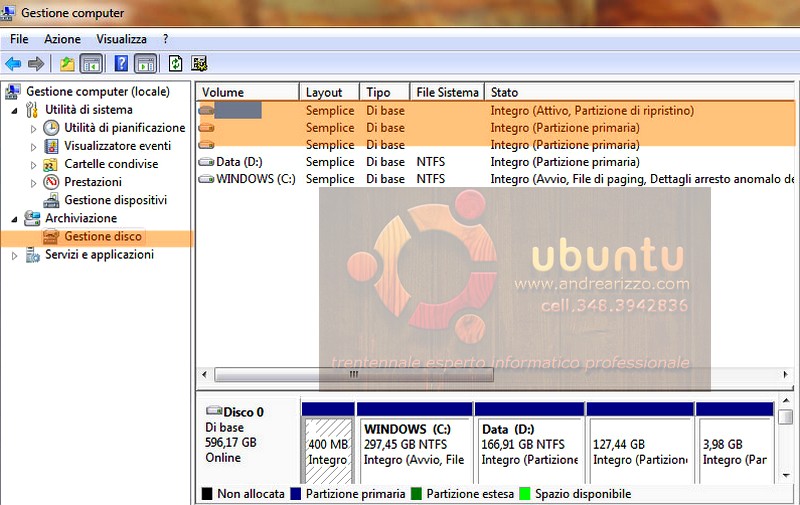Click volume list scrollbar right arrow
Viewport: 800px width, 505px height.
coord(785,375)
